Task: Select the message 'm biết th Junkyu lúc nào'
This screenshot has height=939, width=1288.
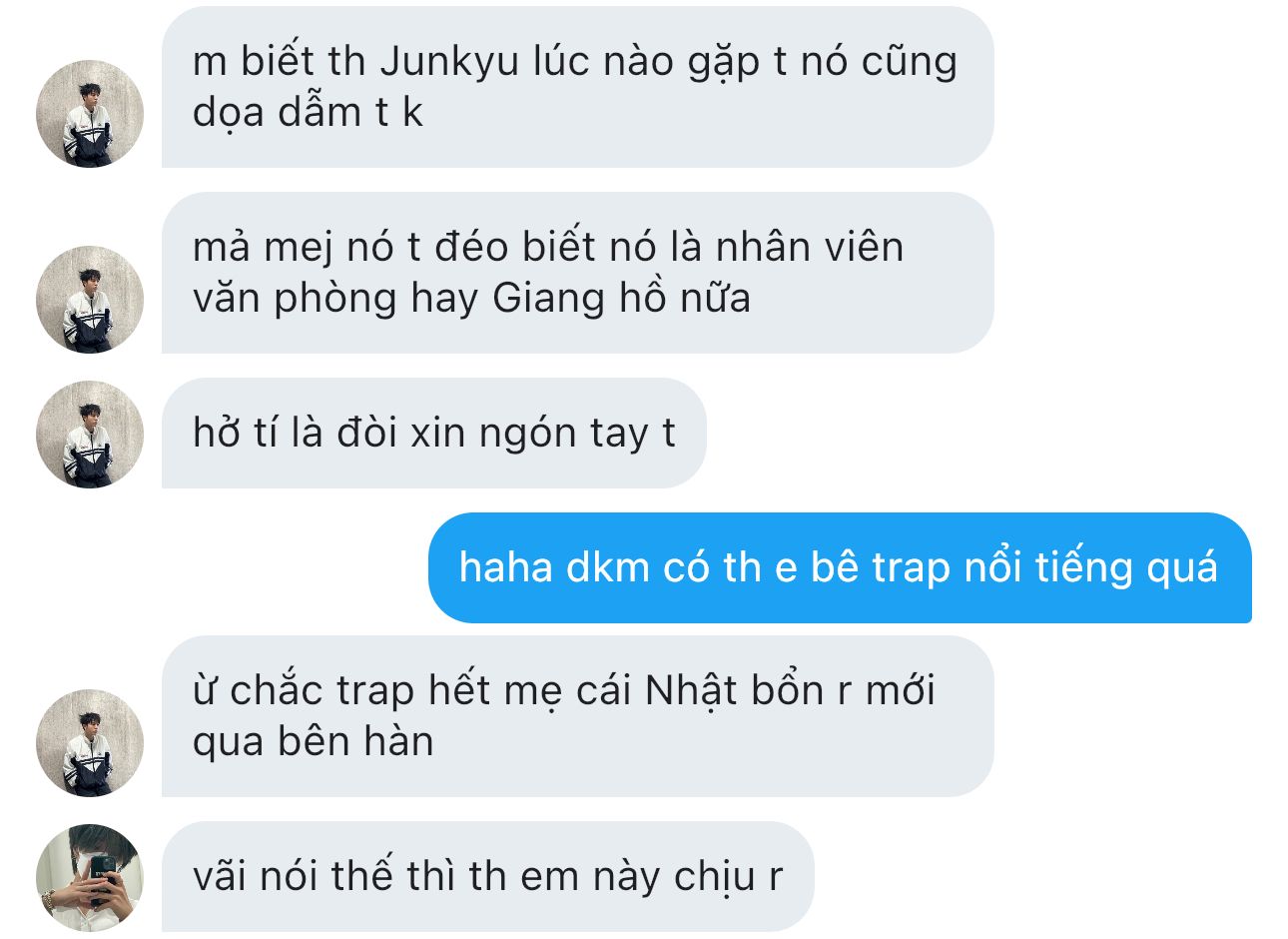Action: tap(577, 87)
